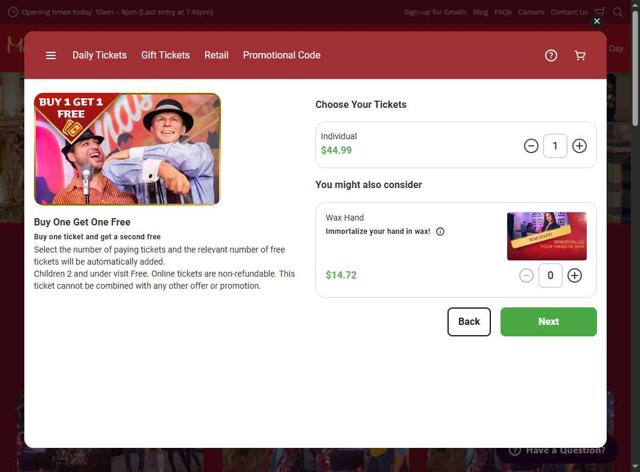Image resolution: width=640 pixels, height=472 pixels.
Task: Close the ticket modal with X
Action: (597, 21)
